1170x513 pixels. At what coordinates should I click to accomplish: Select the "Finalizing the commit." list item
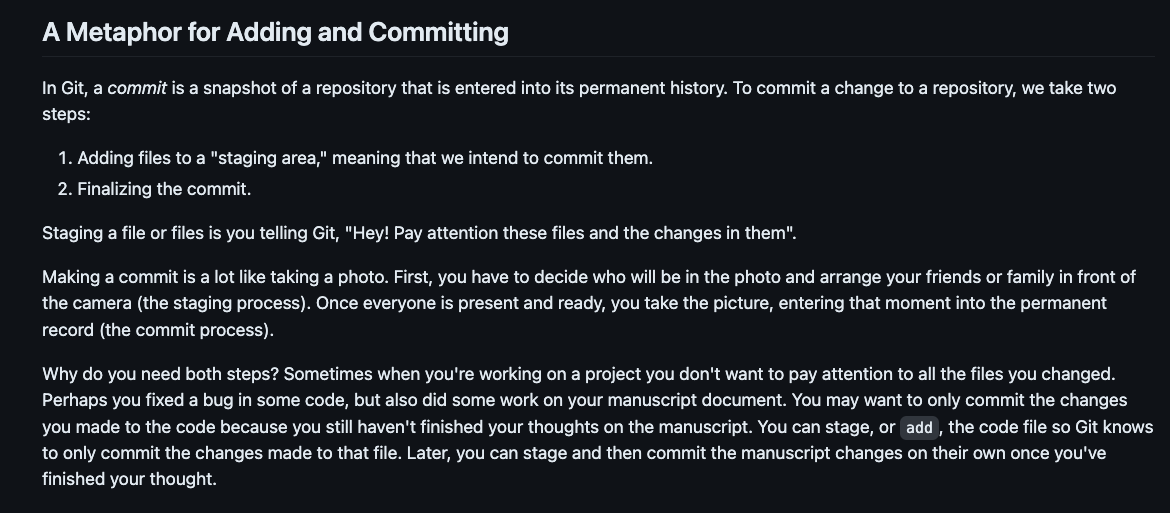[x=164, y=188]
